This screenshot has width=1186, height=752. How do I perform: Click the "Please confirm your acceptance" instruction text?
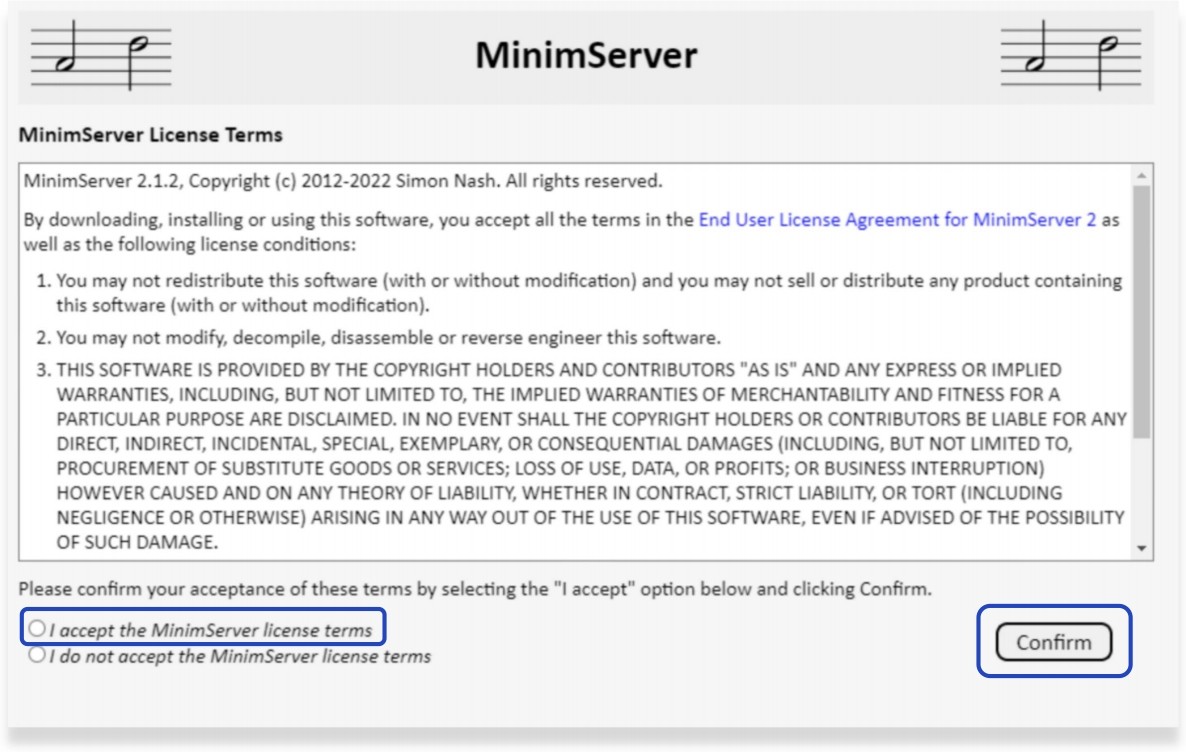475,589
